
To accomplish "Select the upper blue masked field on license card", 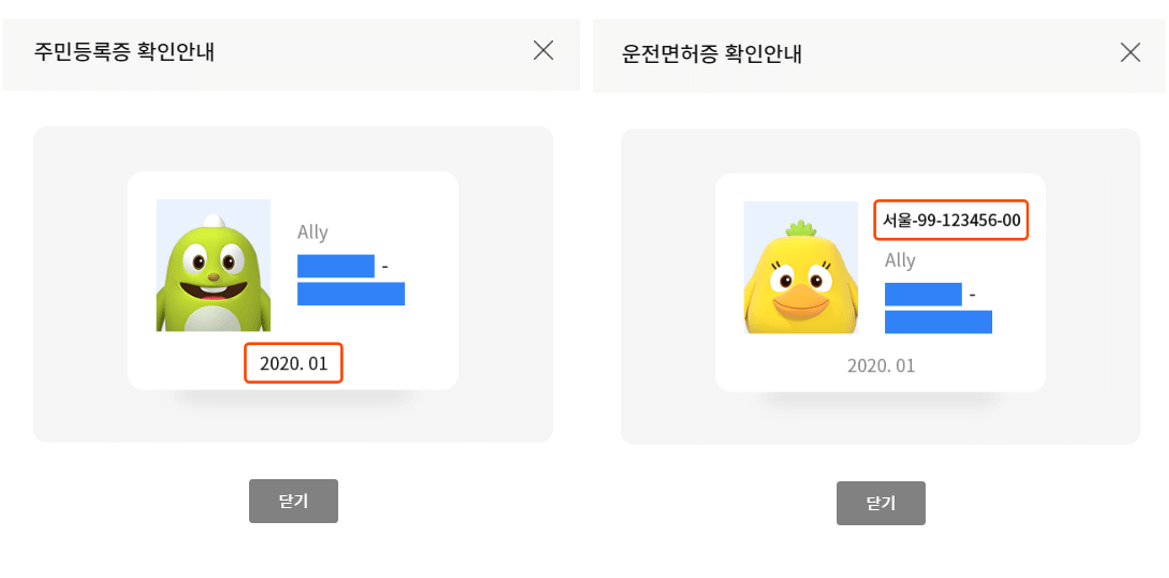I will pos(922,292).
